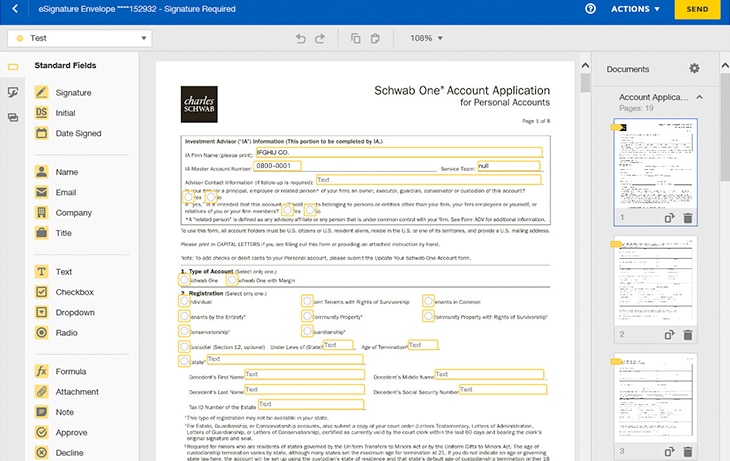The image size is (730, 461).
Task: Select the Guardianship radio button
Action: [x=307, y=331]
